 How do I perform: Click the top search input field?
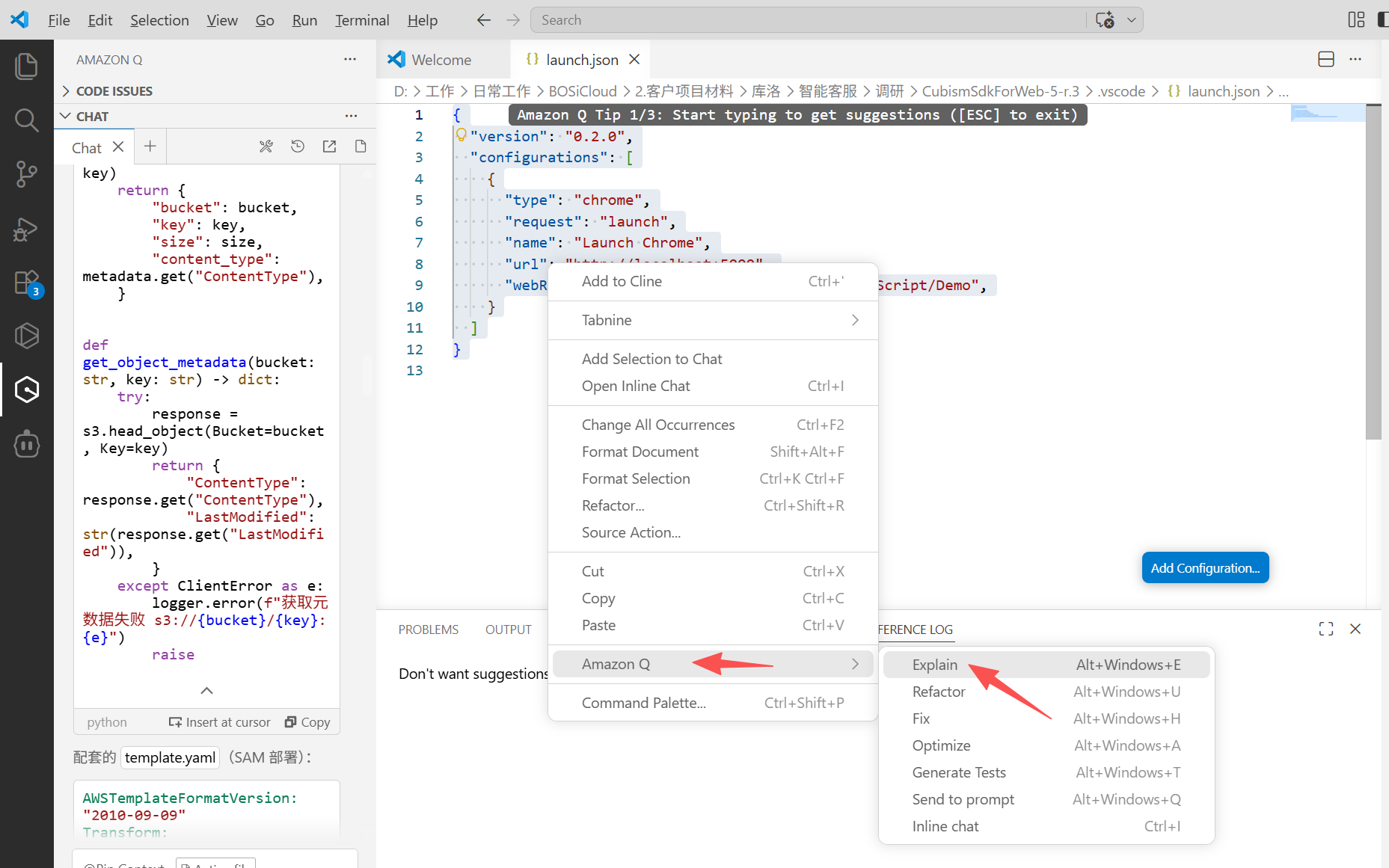(x=808, y=20)
